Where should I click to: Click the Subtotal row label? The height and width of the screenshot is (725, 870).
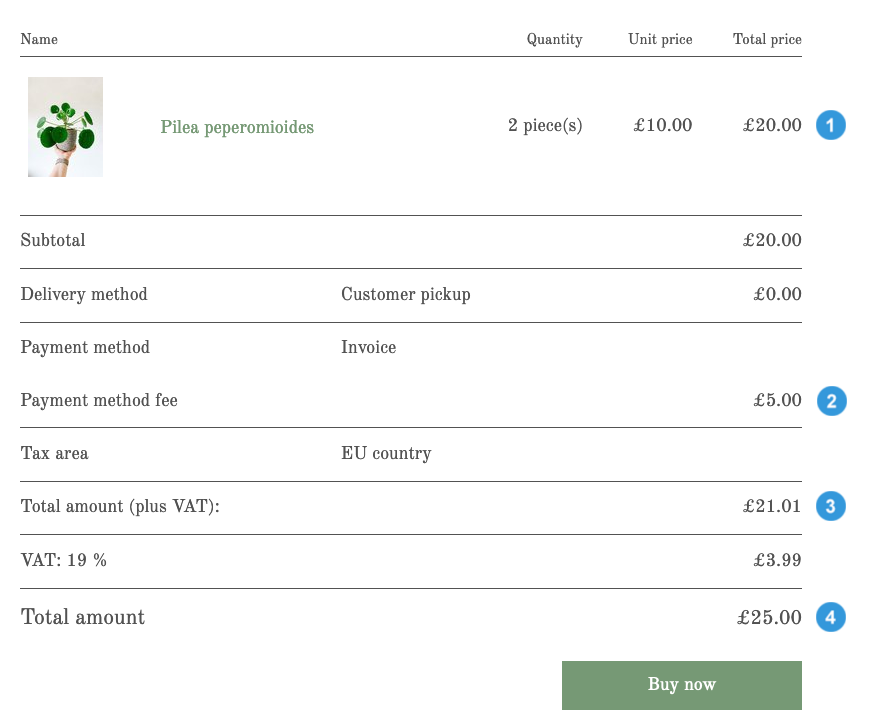52,241
